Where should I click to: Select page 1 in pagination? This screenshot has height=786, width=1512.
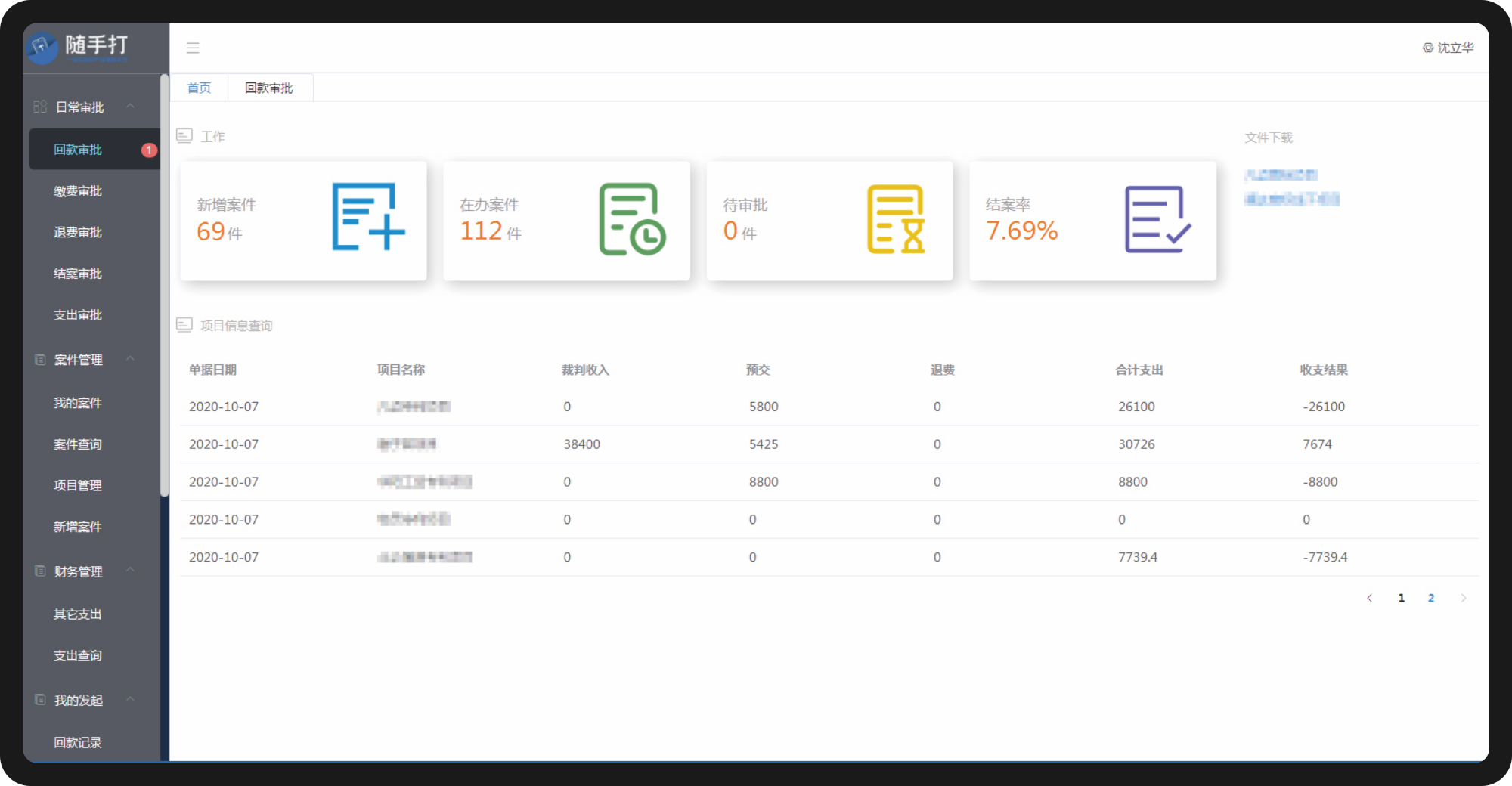1401,598
